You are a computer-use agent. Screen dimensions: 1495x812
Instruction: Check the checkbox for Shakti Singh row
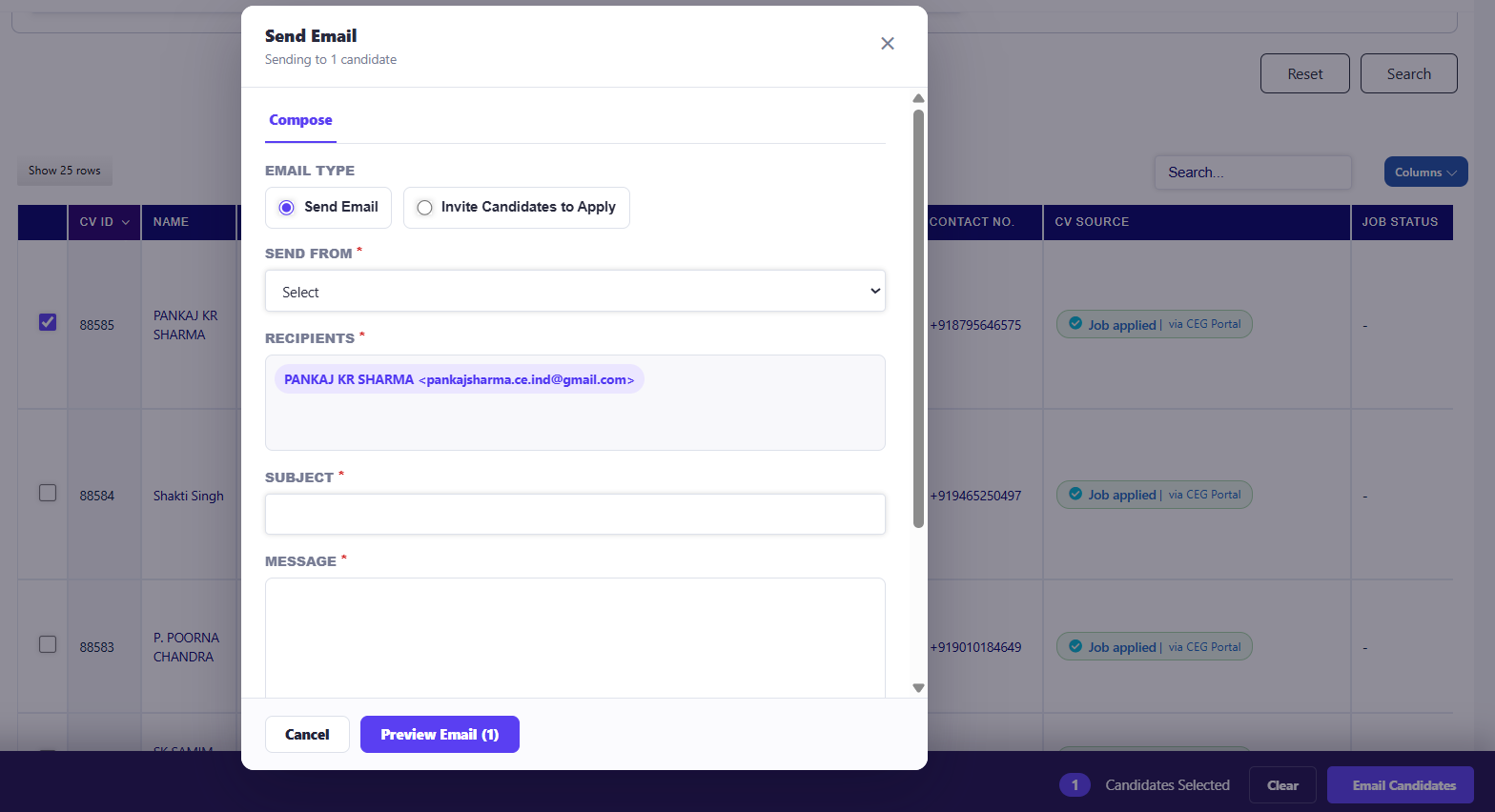click(48, 493)
